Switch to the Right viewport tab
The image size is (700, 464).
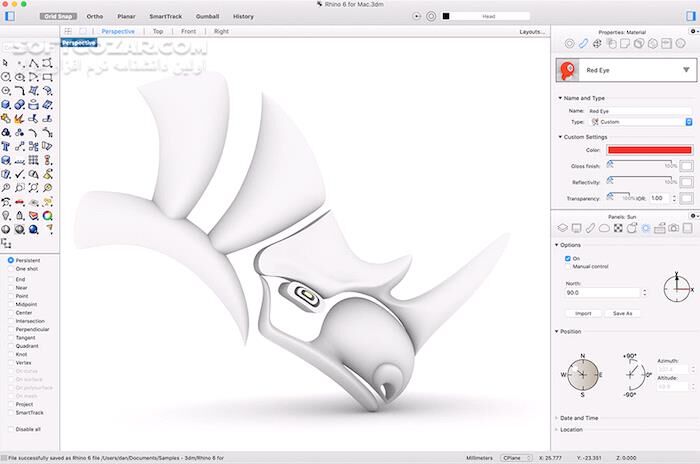[221, 31]
